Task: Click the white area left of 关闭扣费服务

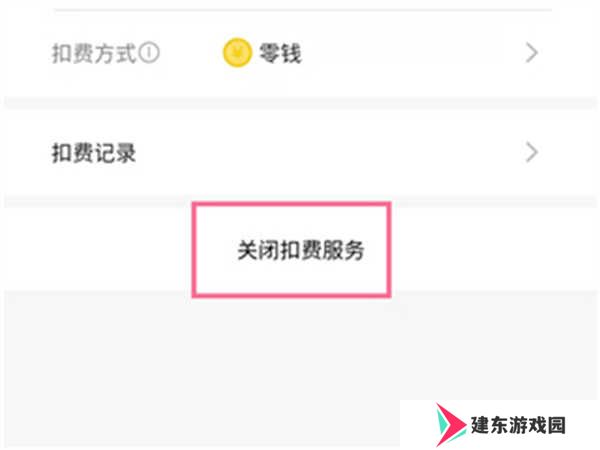Action: (98, 249)
